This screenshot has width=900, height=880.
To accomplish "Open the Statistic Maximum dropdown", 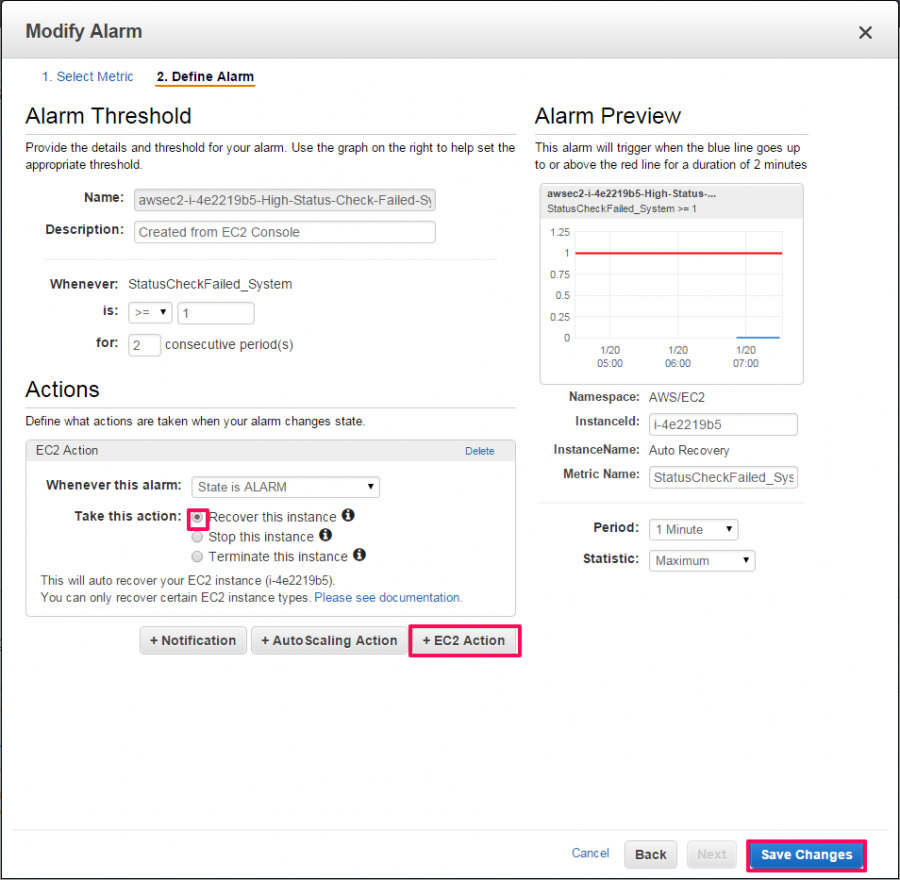I will pos(702,560).
